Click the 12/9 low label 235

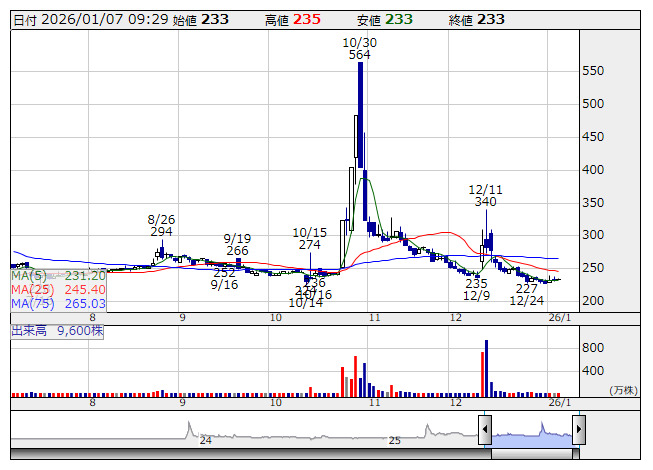[x=476, y=284]
